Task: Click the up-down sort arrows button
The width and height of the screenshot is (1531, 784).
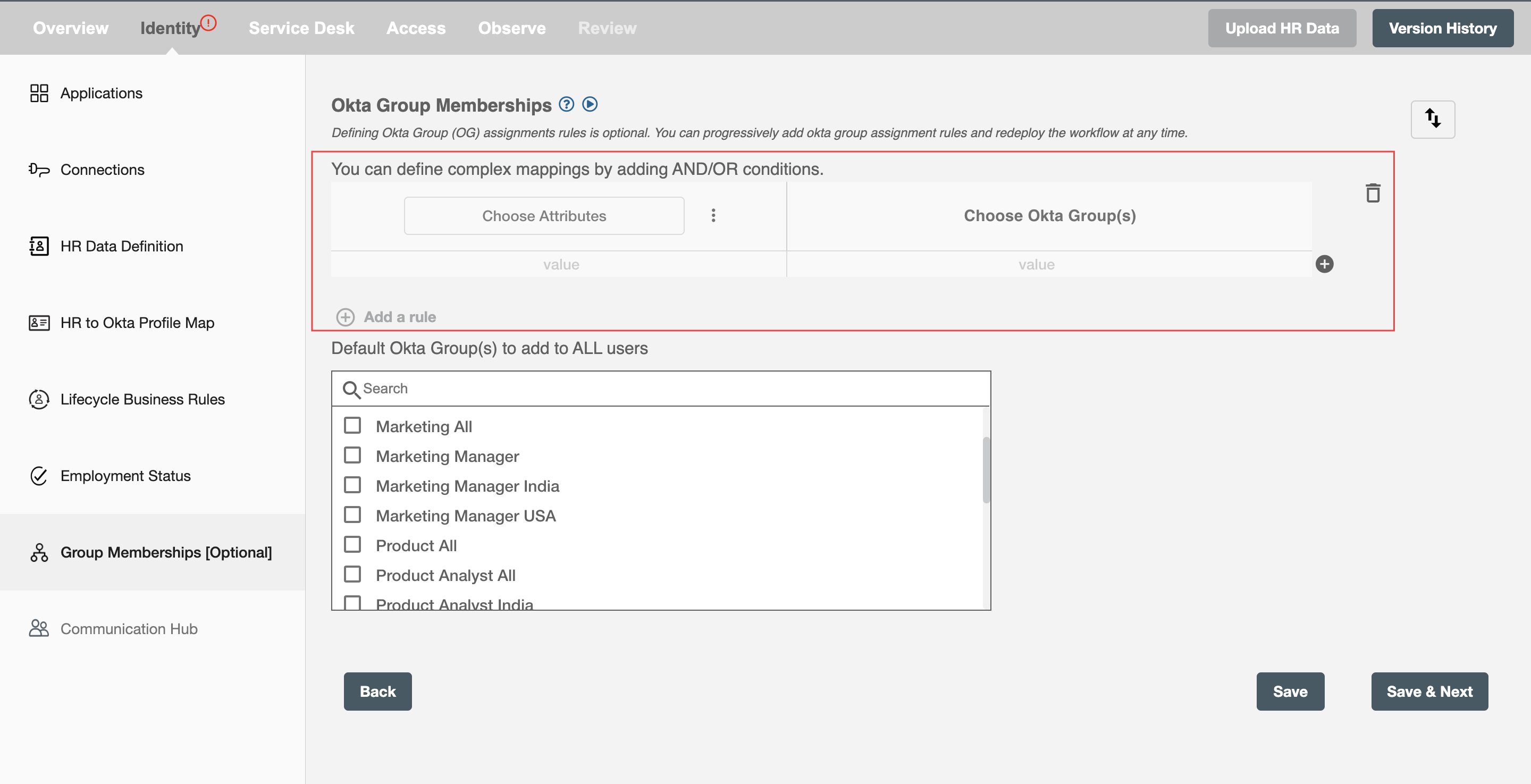Action: point(1433,119)
